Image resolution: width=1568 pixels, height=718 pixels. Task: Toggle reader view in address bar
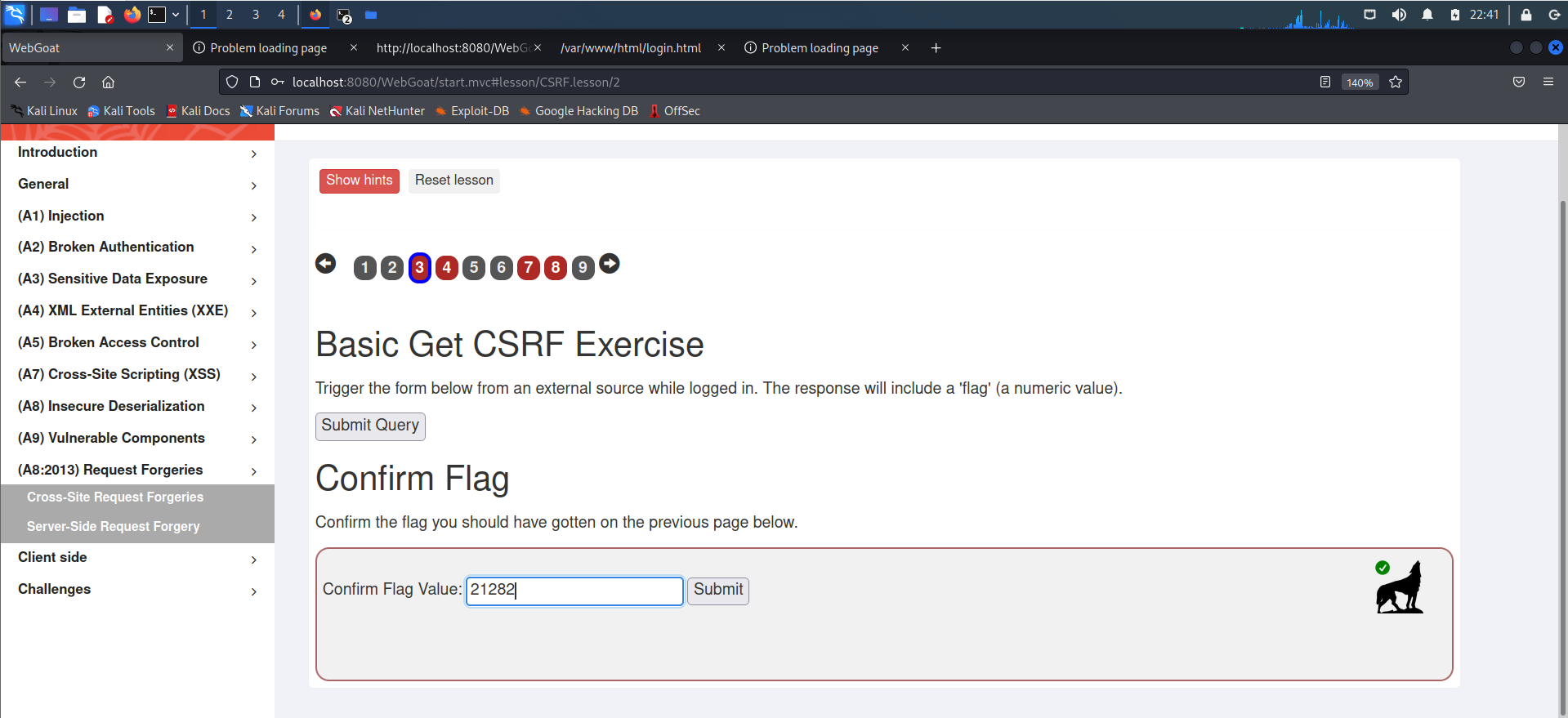point(1325,82)
